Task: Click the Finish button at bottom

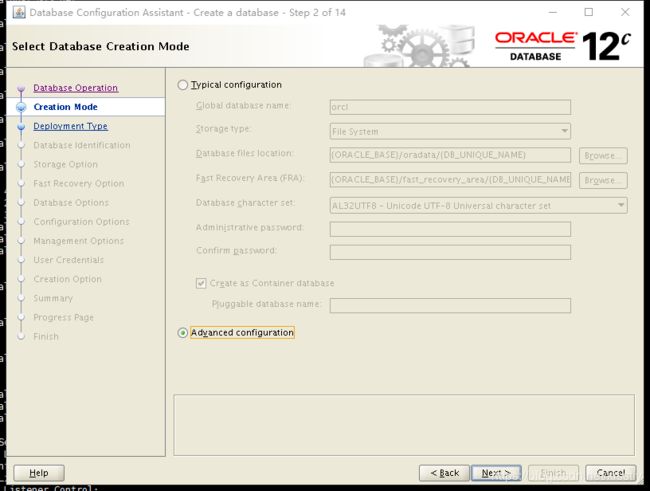Action: tap(553, 473)
